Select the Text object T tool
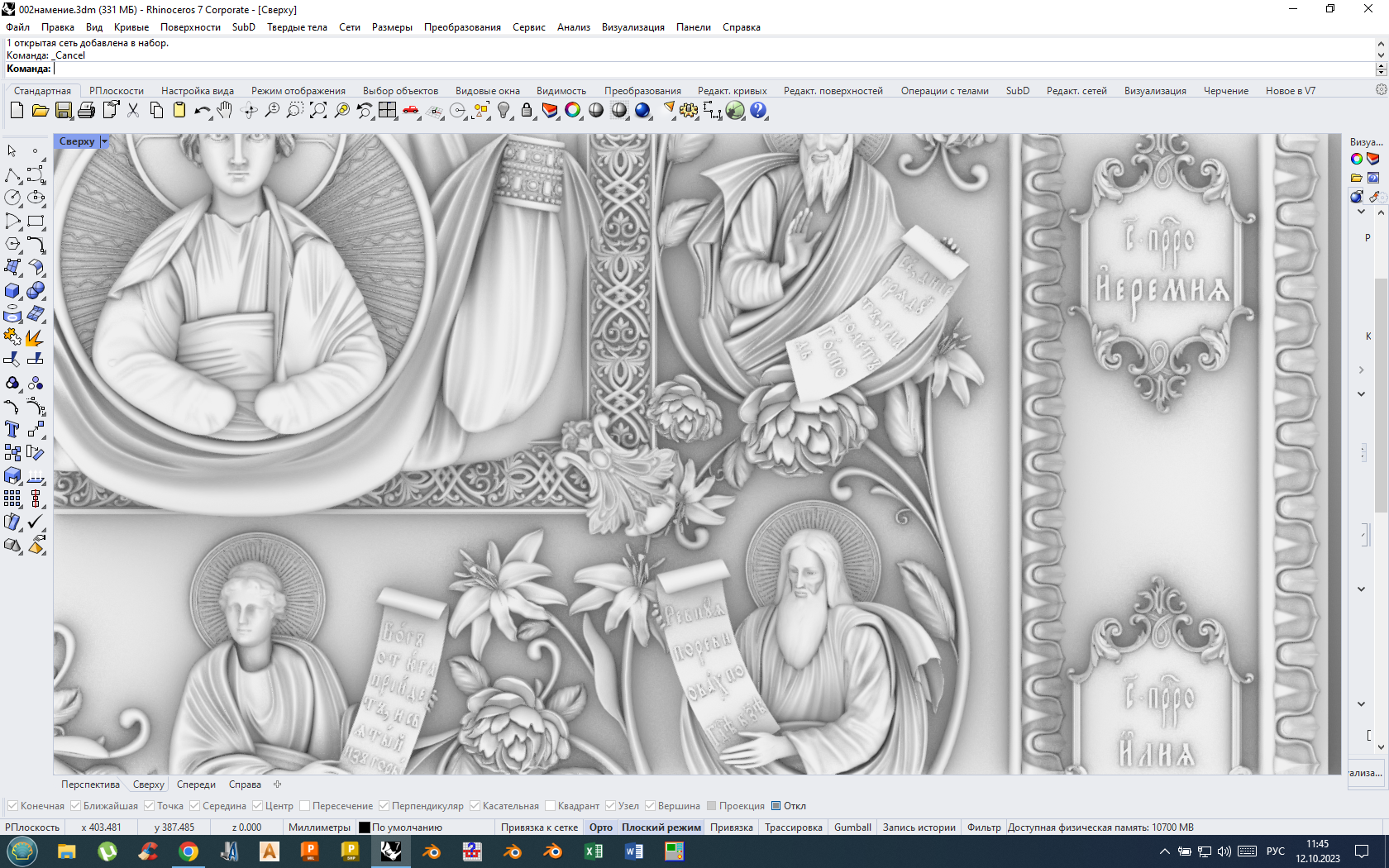Viewport: 1389px width, 868px height. [12, 429]
